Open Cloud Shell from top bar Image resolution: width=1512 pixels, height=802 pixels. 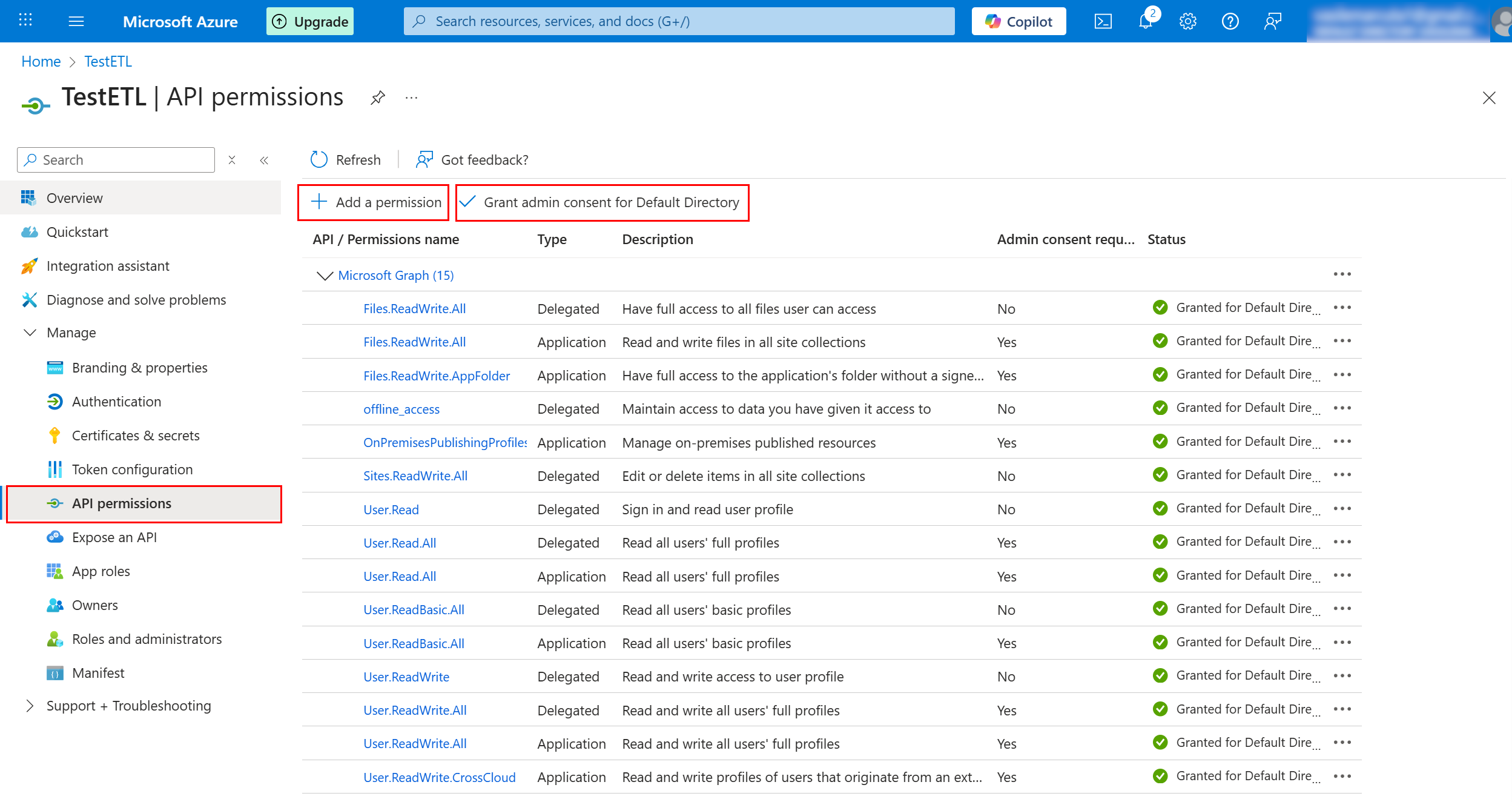pos(1103,22)
